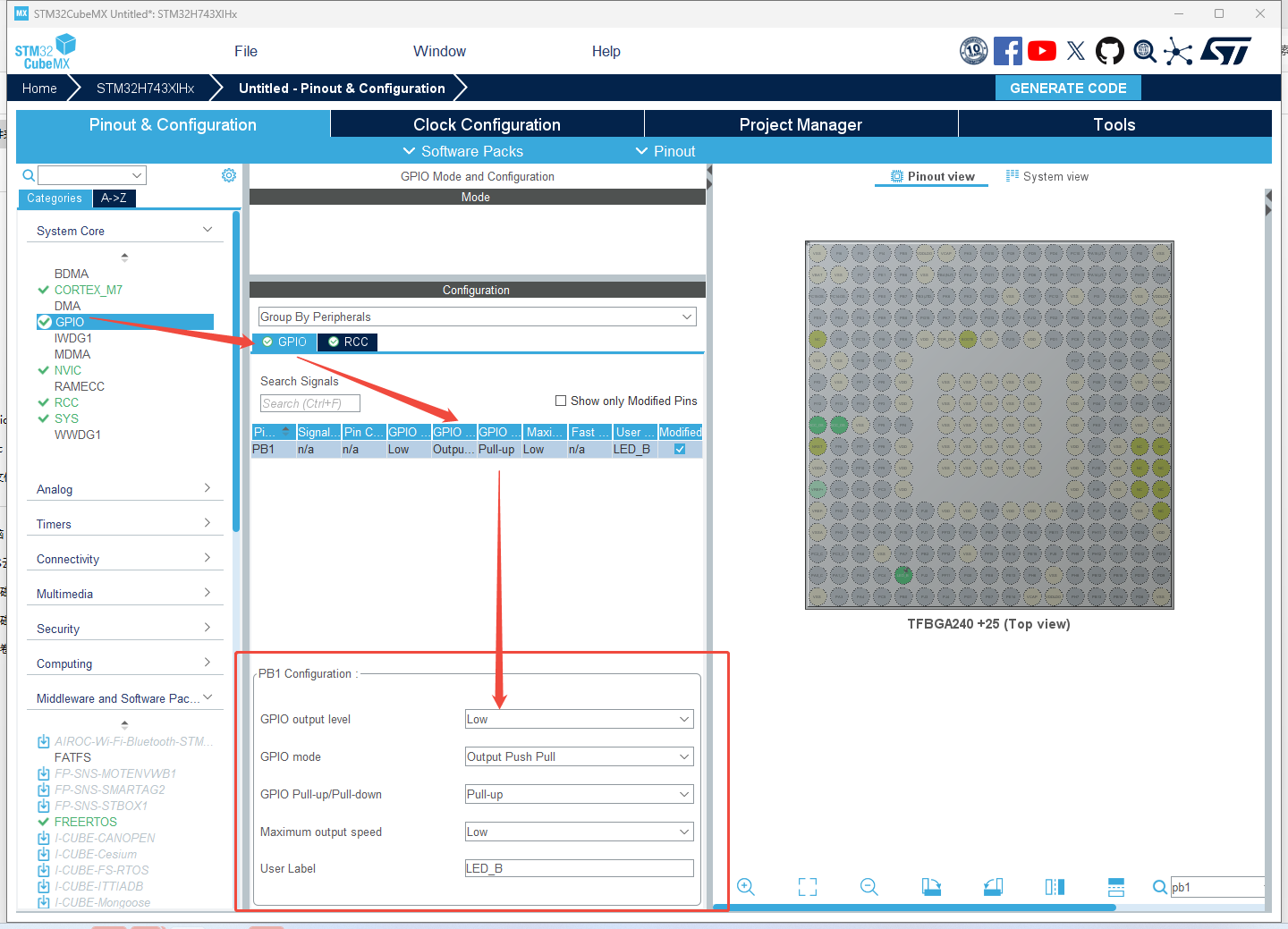Click the download icon beside AIROC-Wi-Fi-Bluetooth-STM
The image size is (1288, 929).
pos(44,741)
